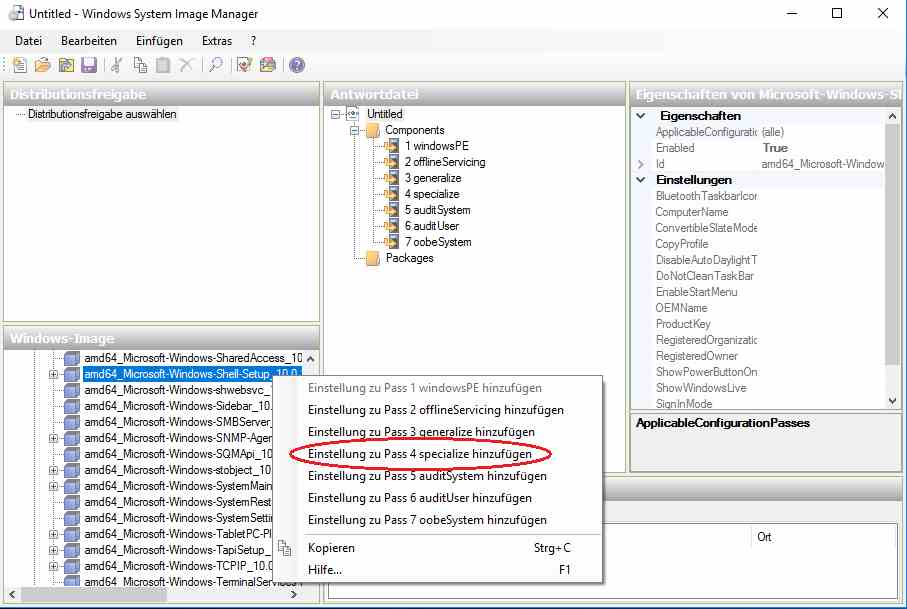Click the Enabled True value
The height and width of the screenshot is (609, 907).
tap(775, 148)
